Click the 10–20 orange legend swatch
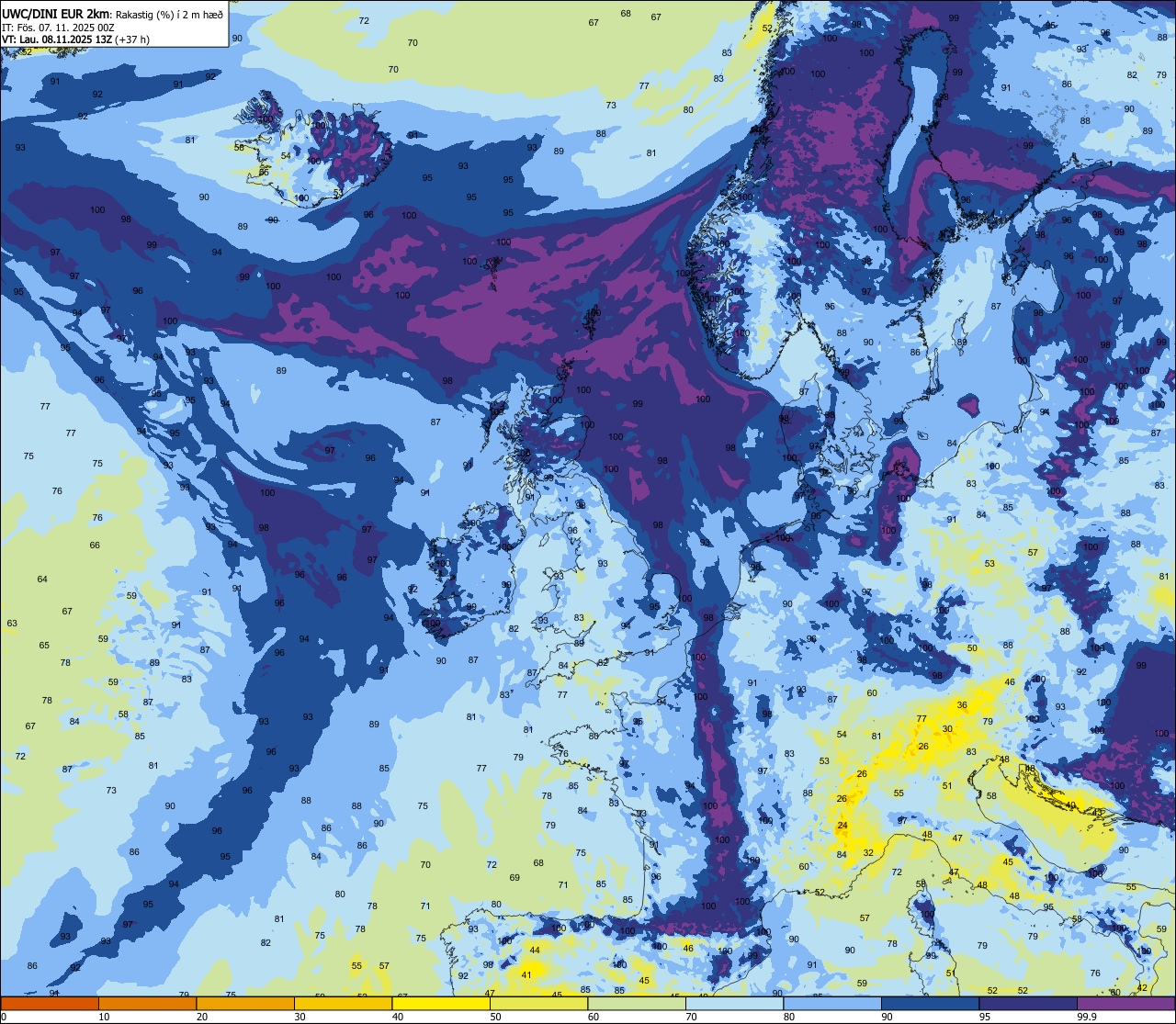The height and width of the screenshot is (1024, 1176). pyautogui.click(x=147, y=1003)
